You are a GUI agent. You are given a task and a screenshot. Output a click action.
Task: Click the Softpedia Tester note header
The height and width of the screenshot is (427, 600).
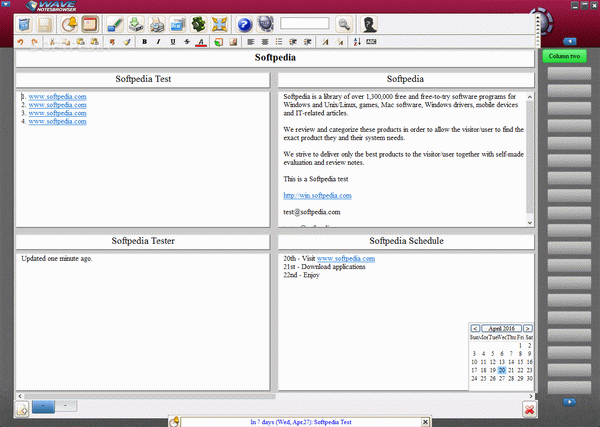click(x=143, y=241)
